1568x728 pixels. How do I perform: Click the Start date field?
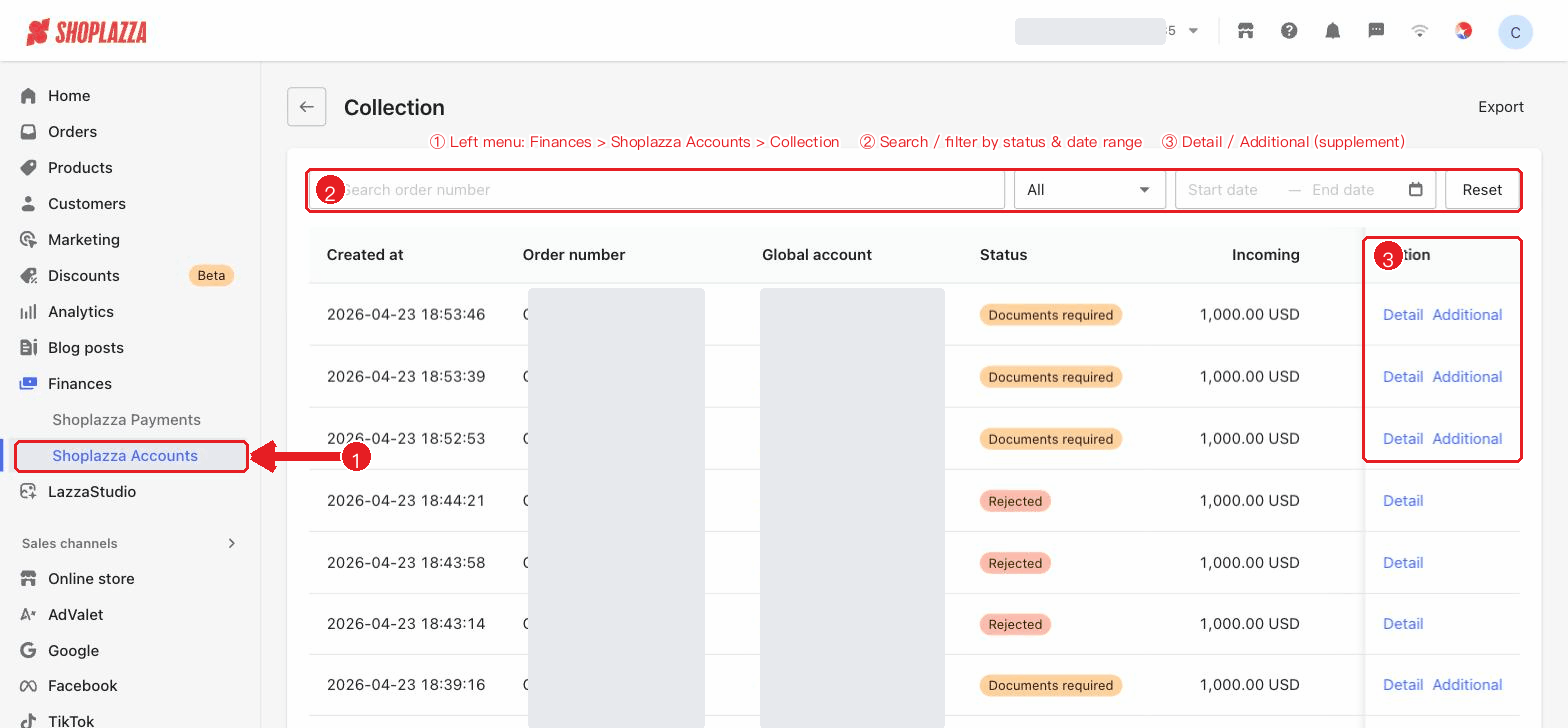click(1223, 190)
